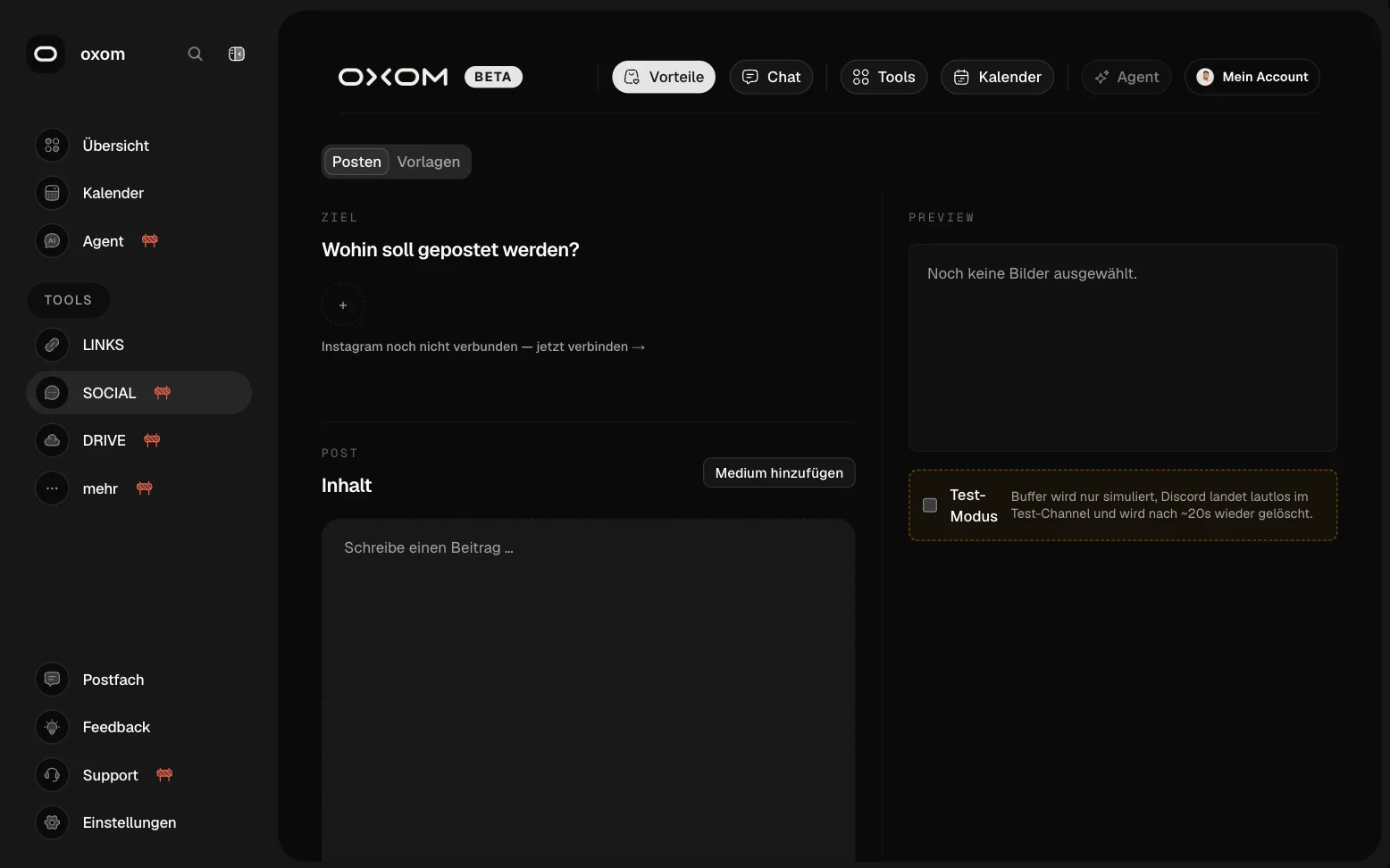
Task: Open Vorteile in the top navigation
Action: (x=664, y=77)
